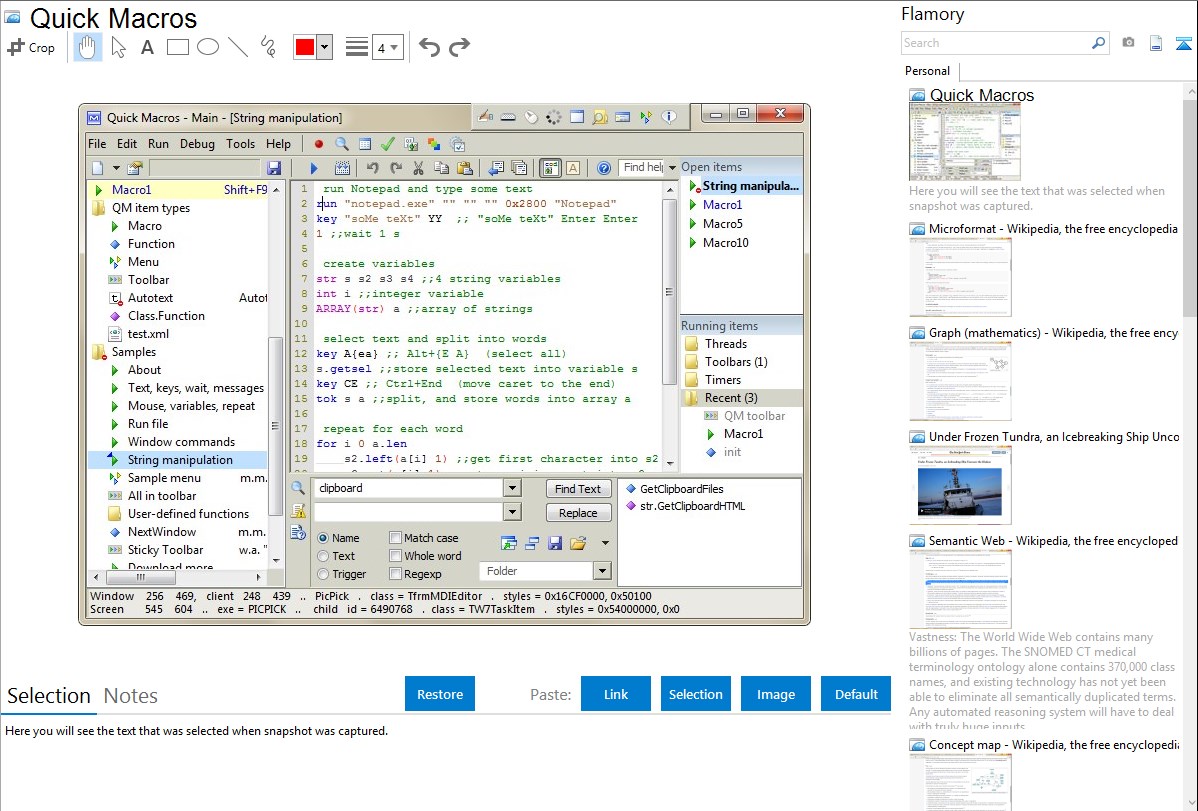Pick the rectangle shape tool
This screenshot has height=811, width=1198.
pyautogui.click(x=178, y=47)
